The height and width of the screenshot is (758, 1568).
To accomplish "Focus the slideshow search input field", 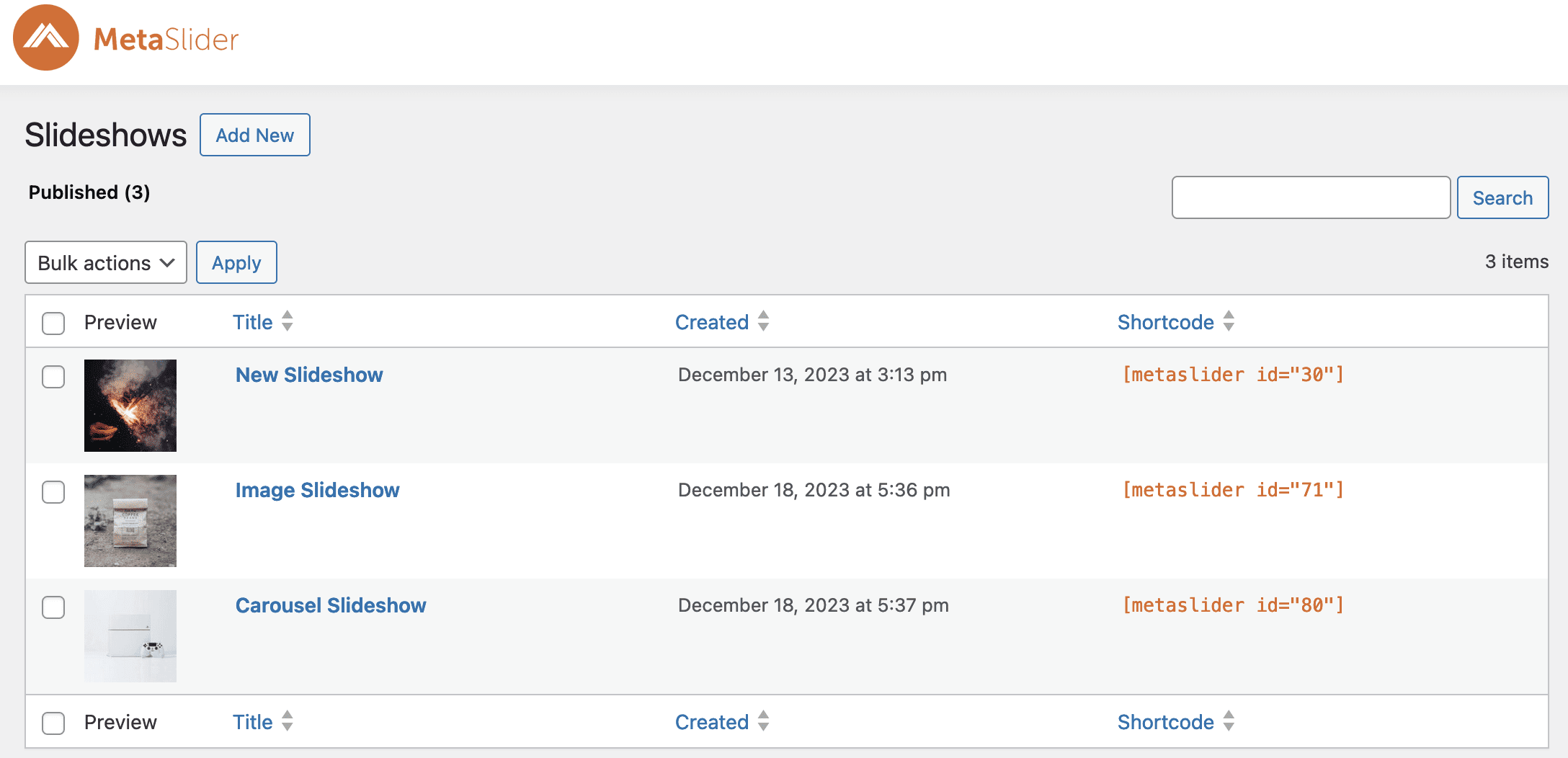I will pos(1311,197).
